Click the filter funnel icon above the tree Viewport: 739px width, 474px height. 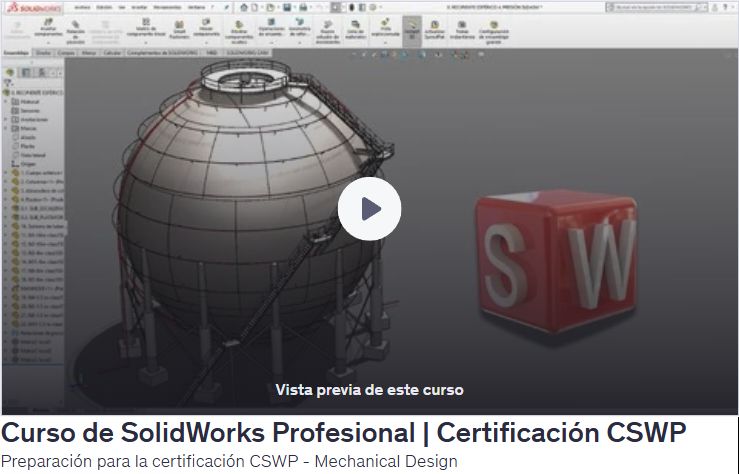(x=8, y=83)
